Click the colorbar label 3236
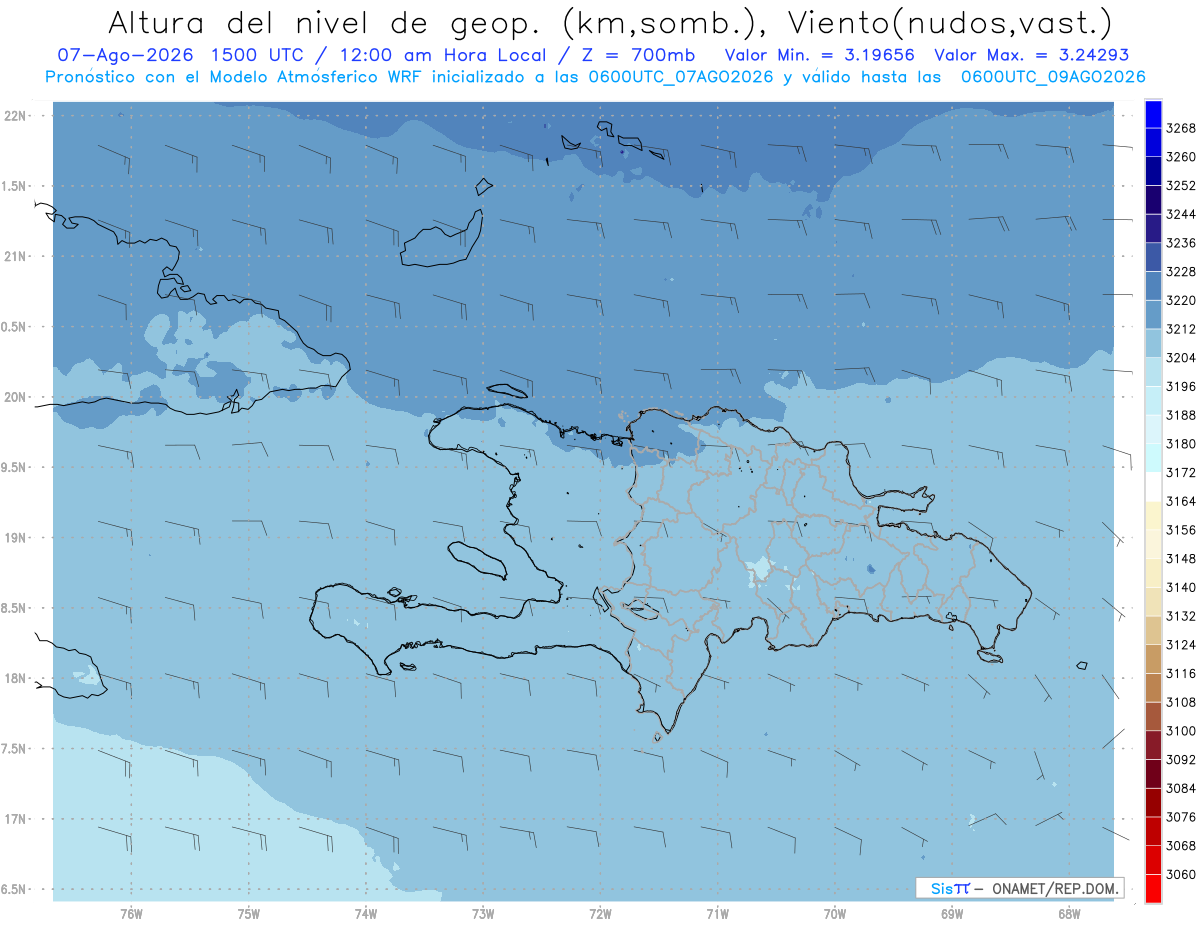1200x927 pixels. click(x=1180, y=243)
